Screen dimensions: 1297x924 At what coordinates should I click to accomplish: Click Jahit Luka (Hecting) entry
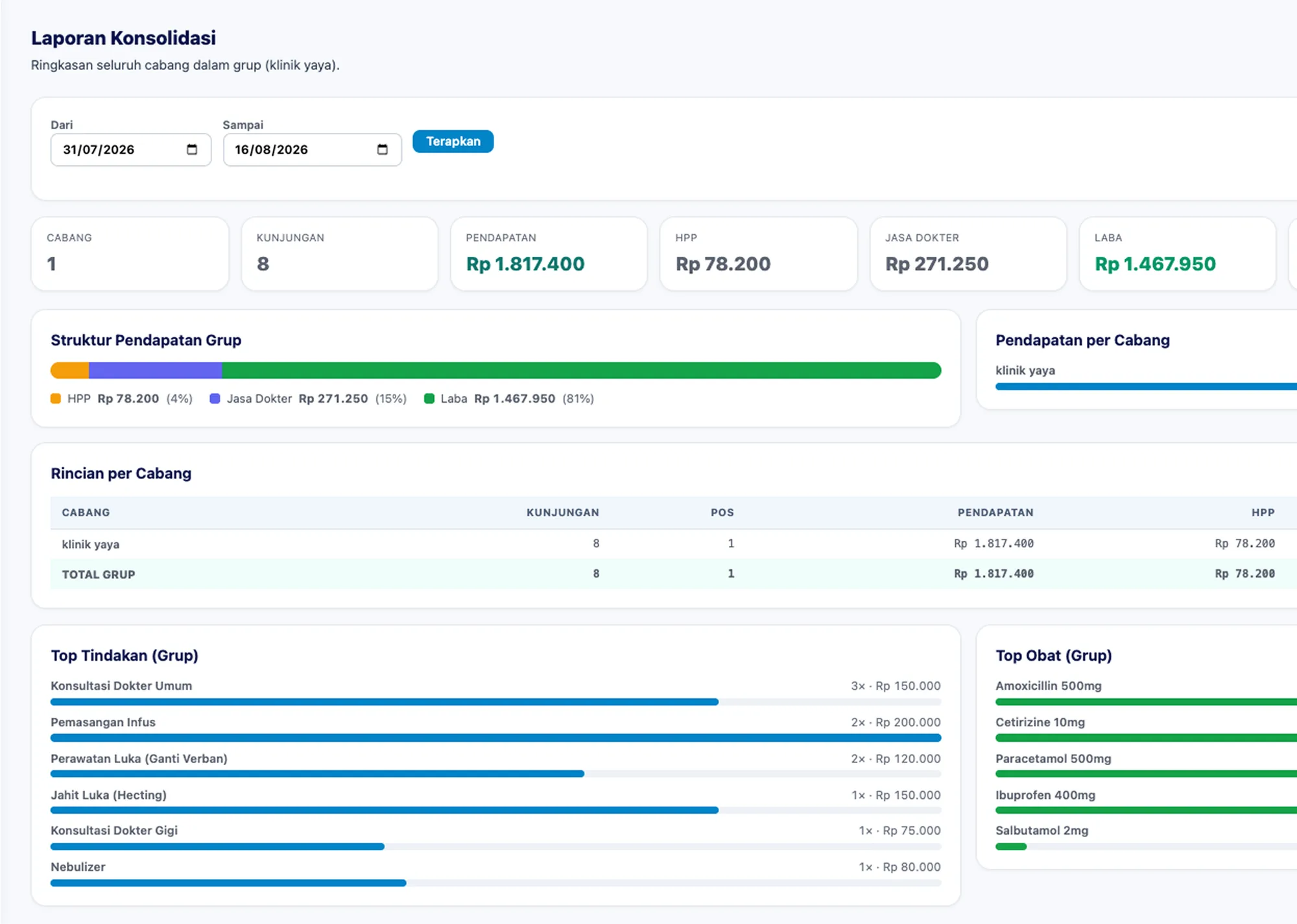[x=108, y=795]
